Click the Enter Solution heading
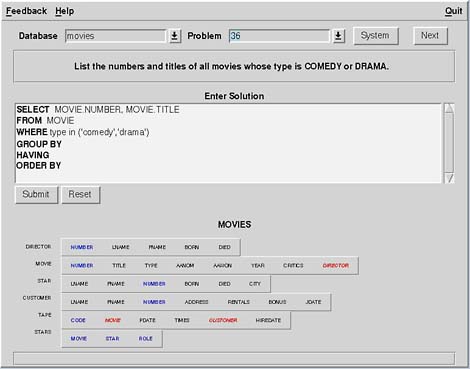Screen dimensions: 470x369 click(234, 96)
